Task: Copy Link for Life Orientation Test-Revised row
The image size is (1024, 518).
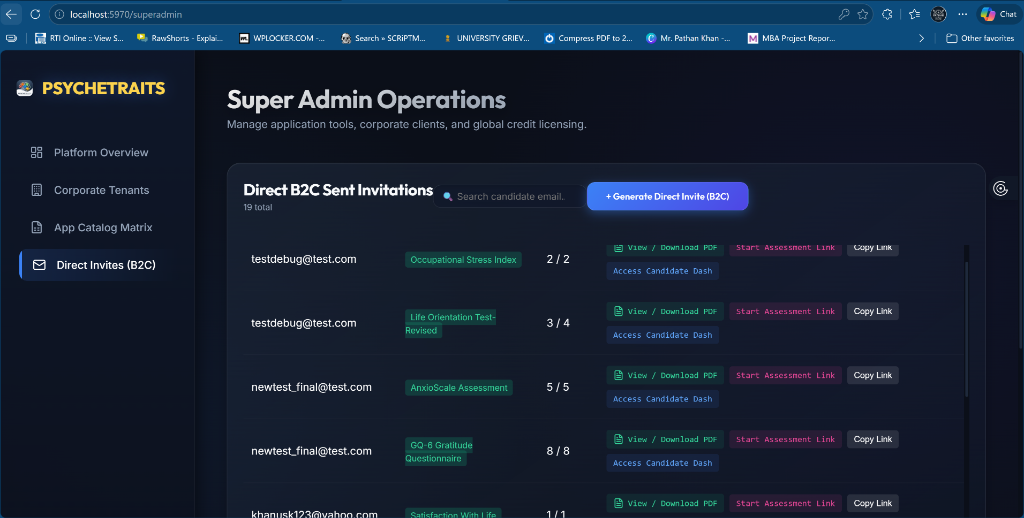Action: (872, 312)
